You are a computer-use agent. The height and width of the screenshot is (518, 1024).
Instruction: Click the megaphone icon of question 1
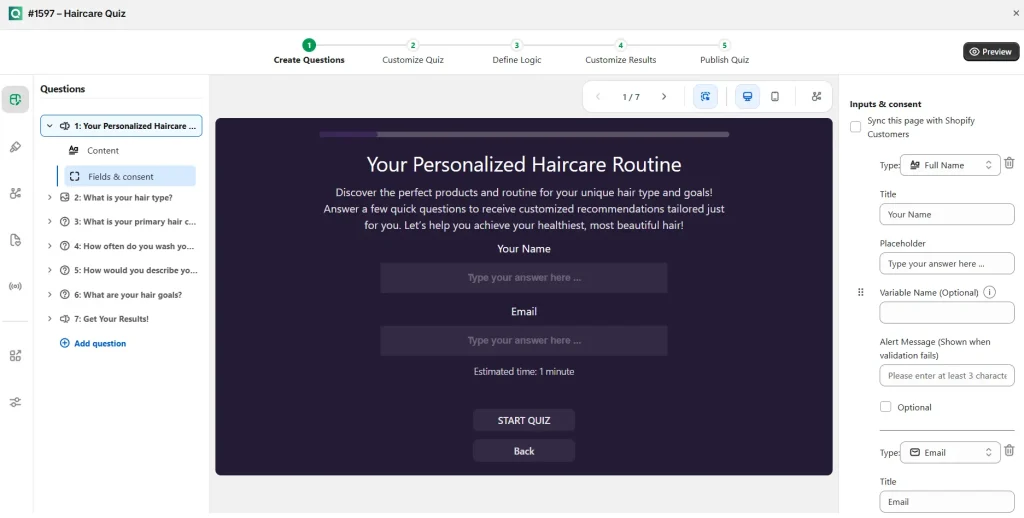[x=65, y=126]
